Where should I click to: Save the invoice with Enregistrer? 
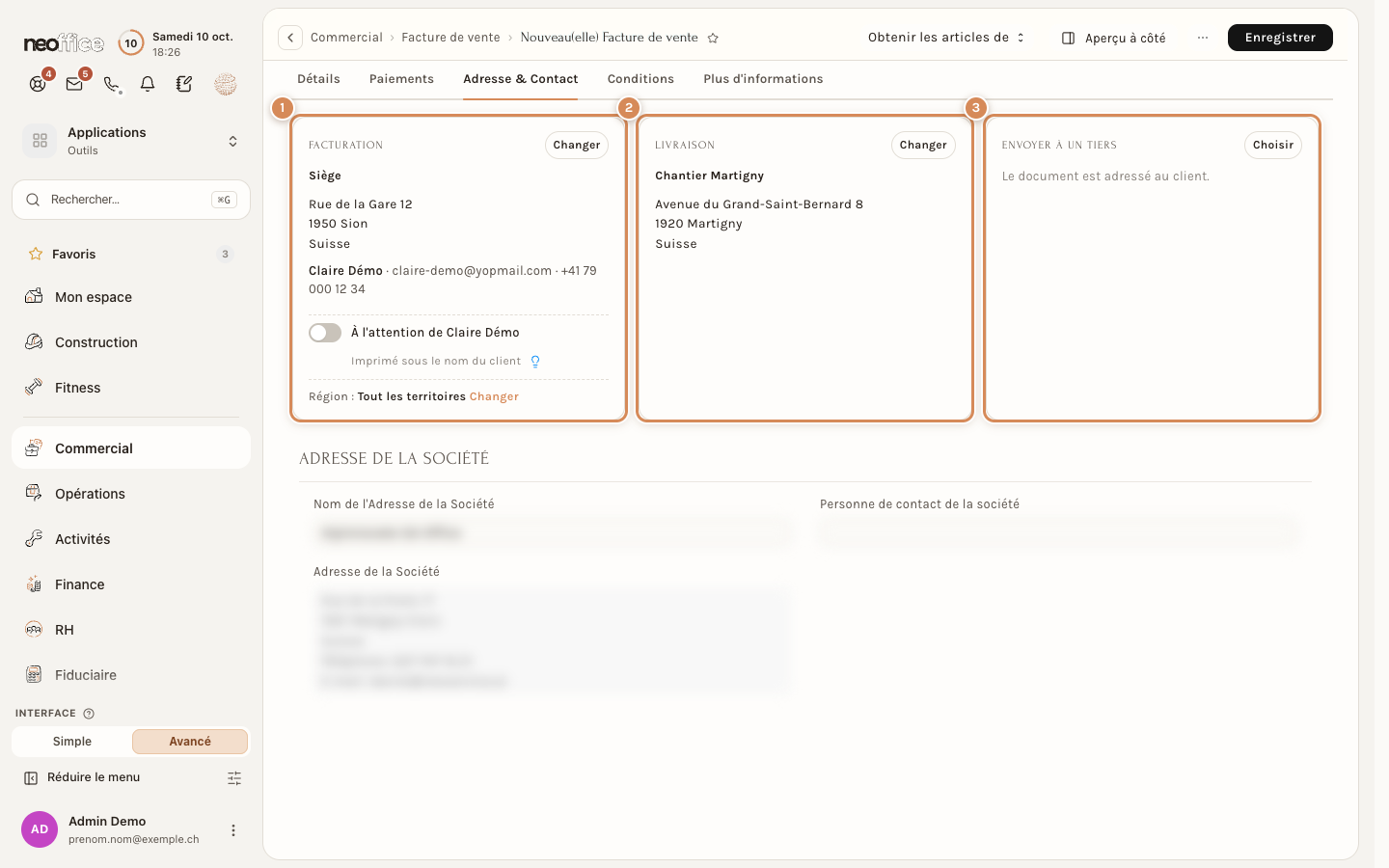tap(1280, 38)
